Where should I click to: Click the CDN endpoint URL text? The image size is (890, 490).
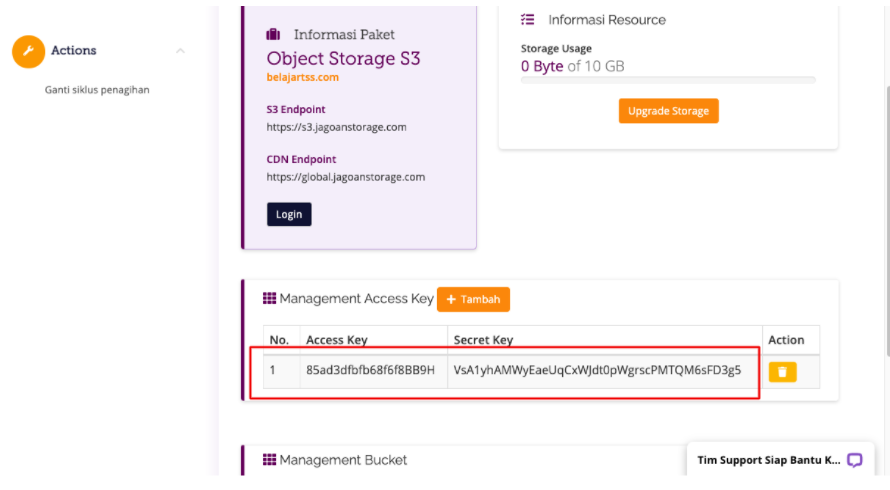pos(346,177)
